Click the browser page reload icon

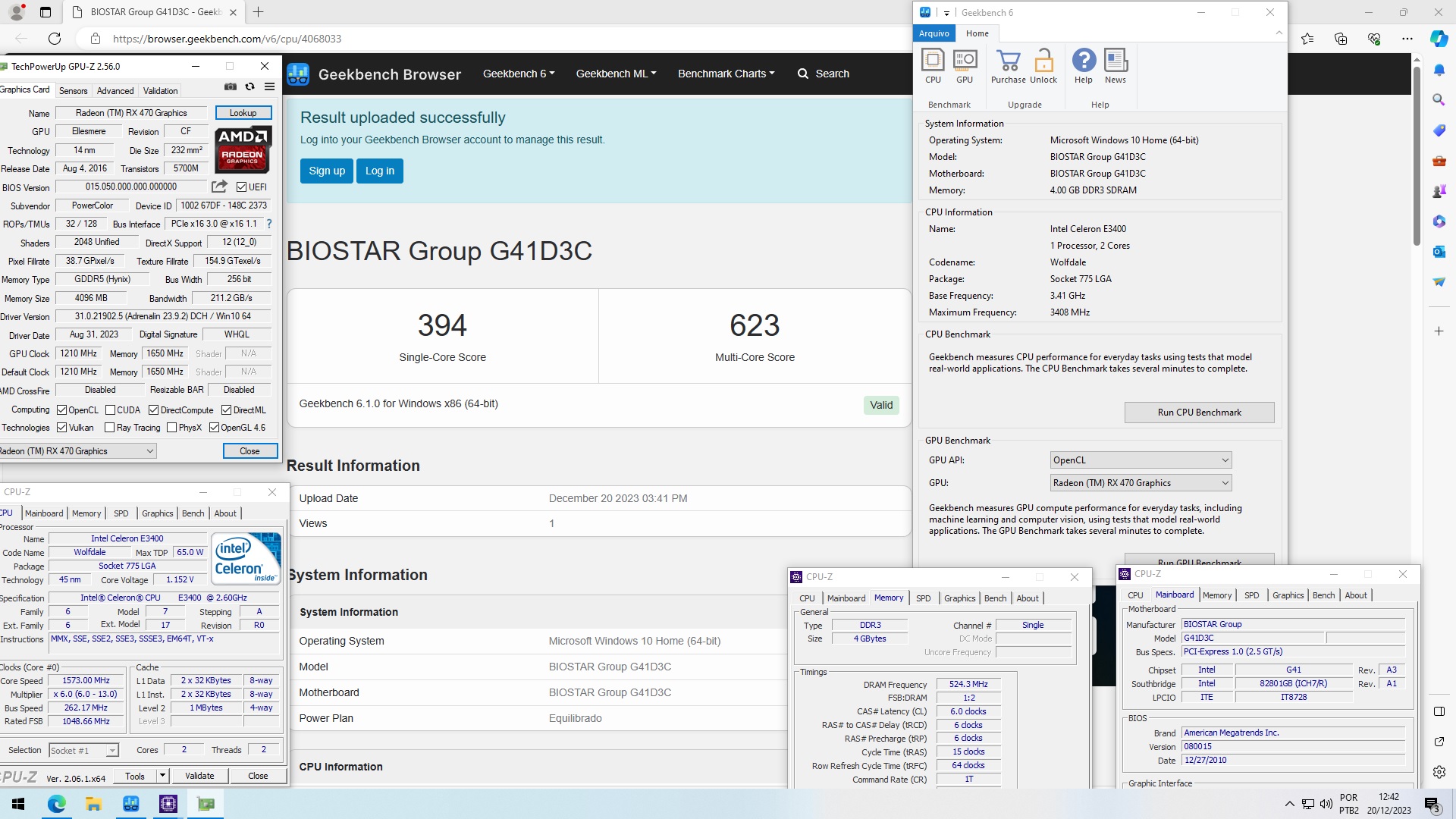pyautogui.click(x=55, y=39)
